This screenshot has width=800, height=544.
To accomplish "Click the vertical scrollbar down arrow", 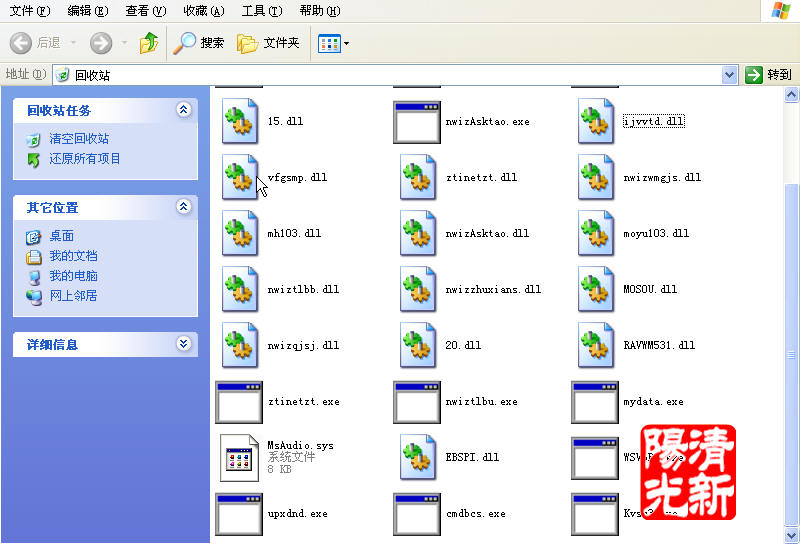I will click(791, 536).
